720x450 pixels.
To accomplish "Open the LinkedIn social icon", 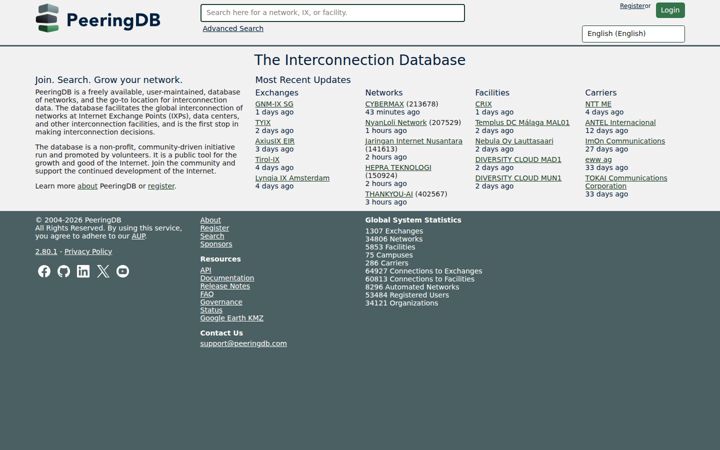I will (83, 271).
